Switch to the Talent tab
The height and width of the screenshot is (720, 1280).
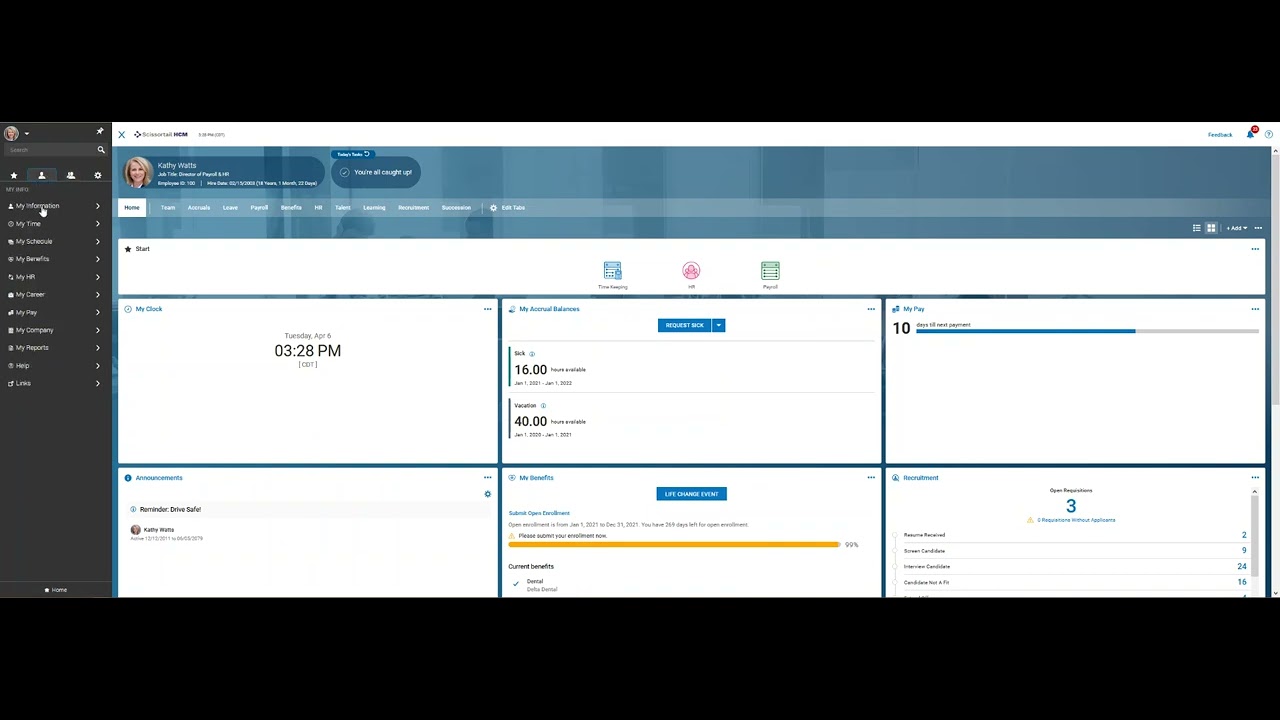343,208
